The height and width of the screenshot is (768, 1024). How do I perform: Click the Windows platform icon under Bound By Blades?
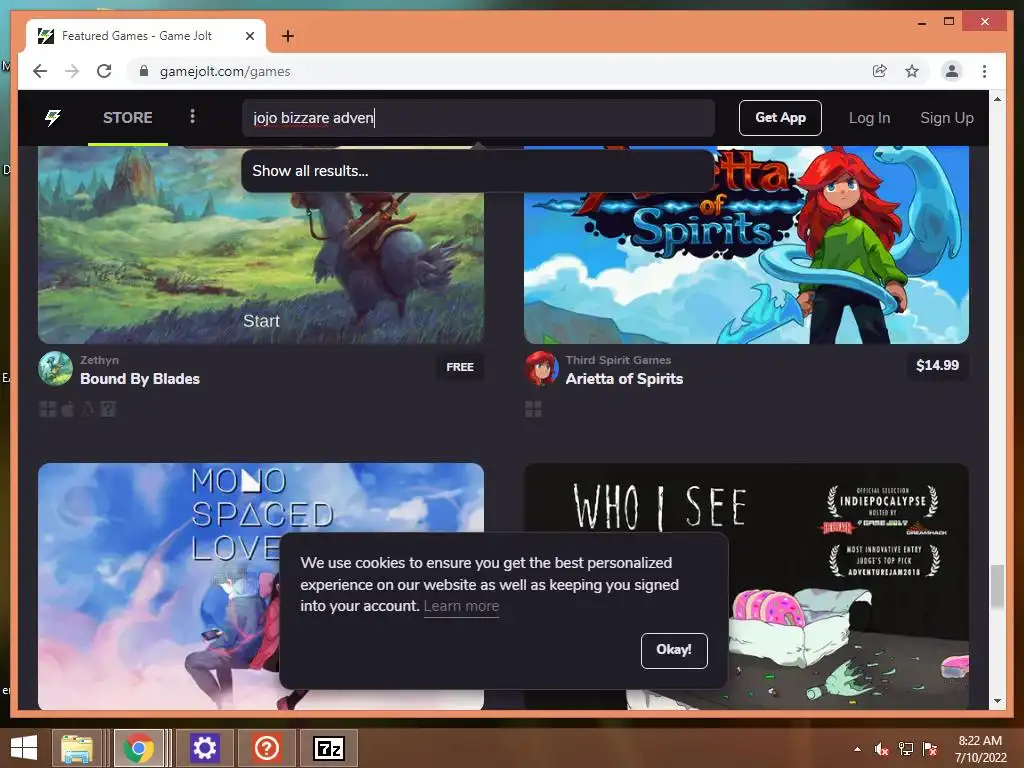coord(48,409)
